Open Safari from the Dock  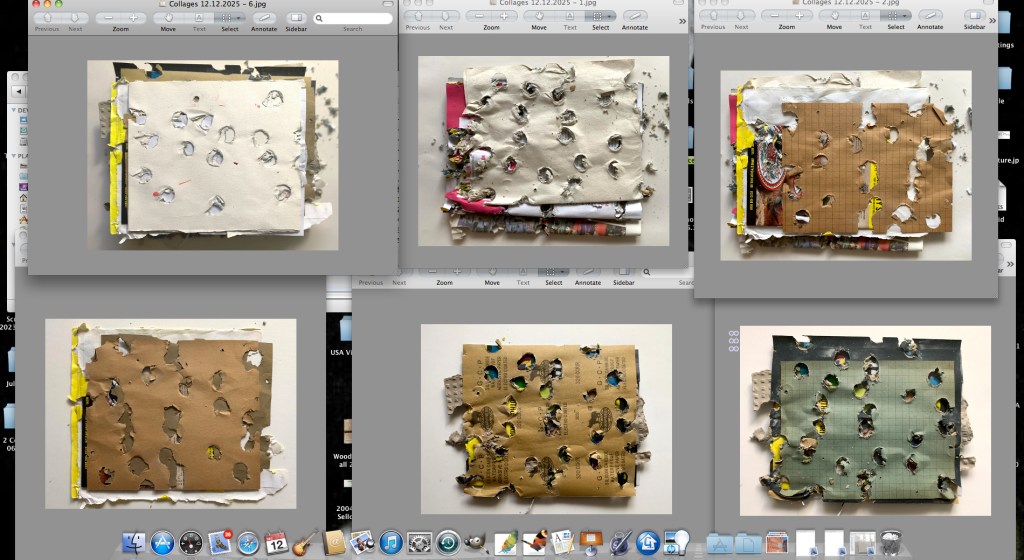click(248, 543)
